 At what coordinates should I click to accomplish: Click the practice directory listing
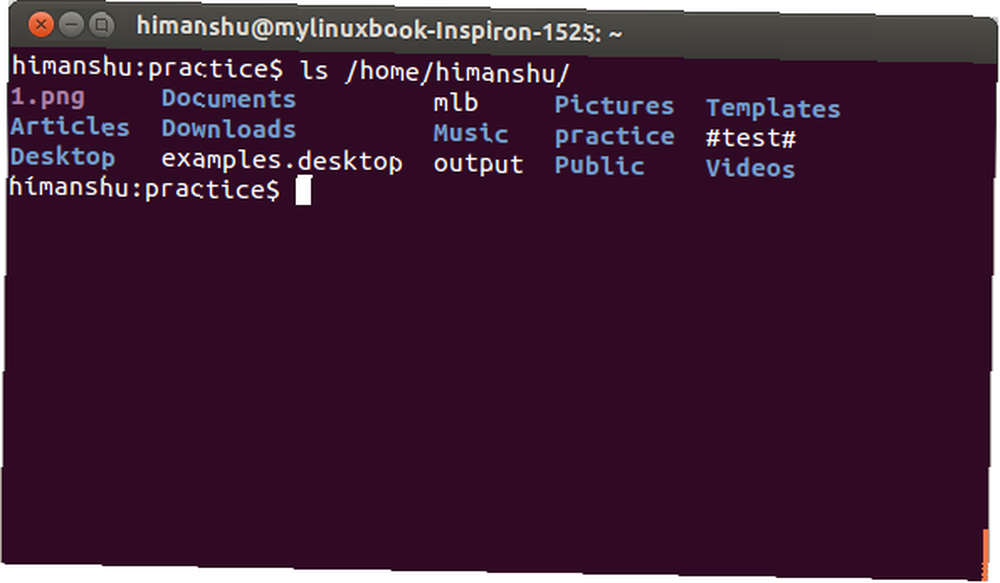point(614,137)
